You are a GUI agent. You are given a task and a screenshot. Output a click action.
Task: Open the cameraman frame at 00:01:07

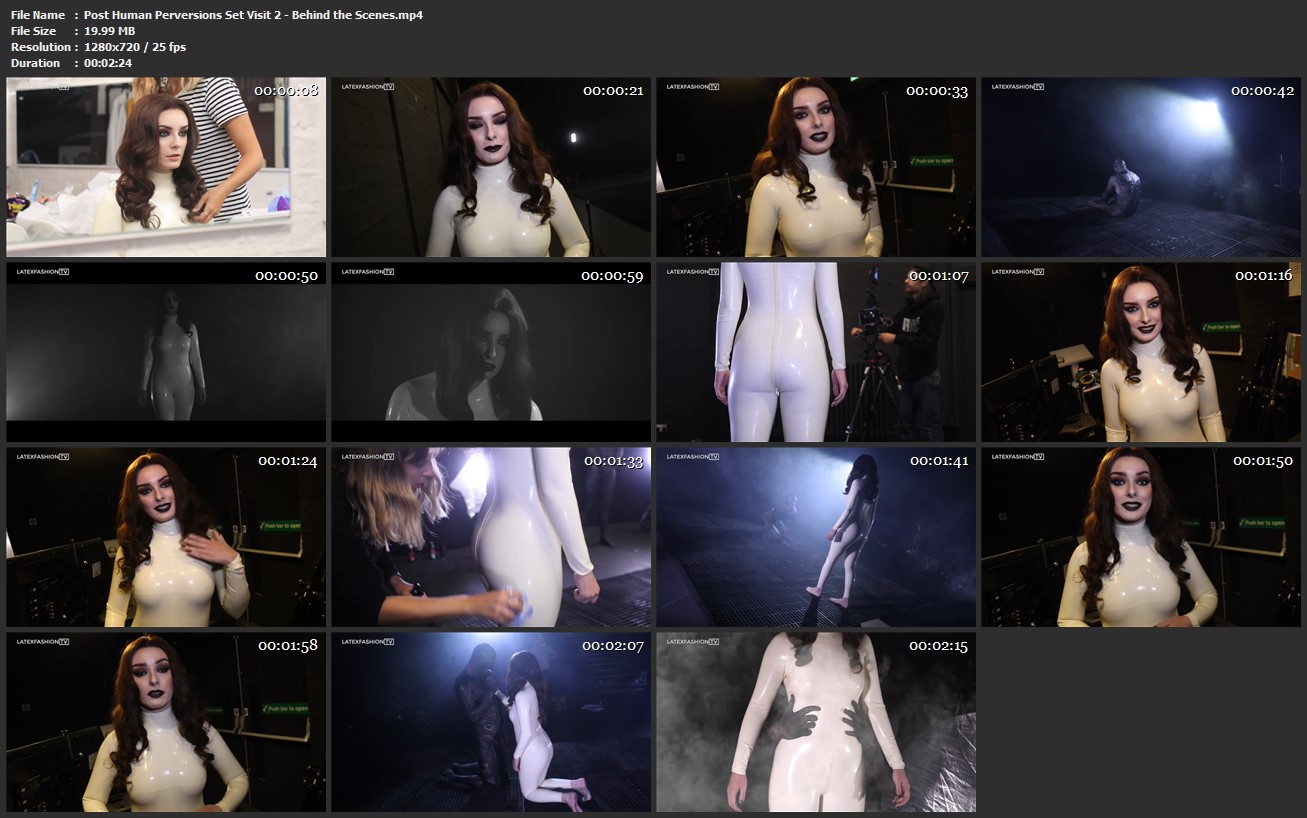816,352
